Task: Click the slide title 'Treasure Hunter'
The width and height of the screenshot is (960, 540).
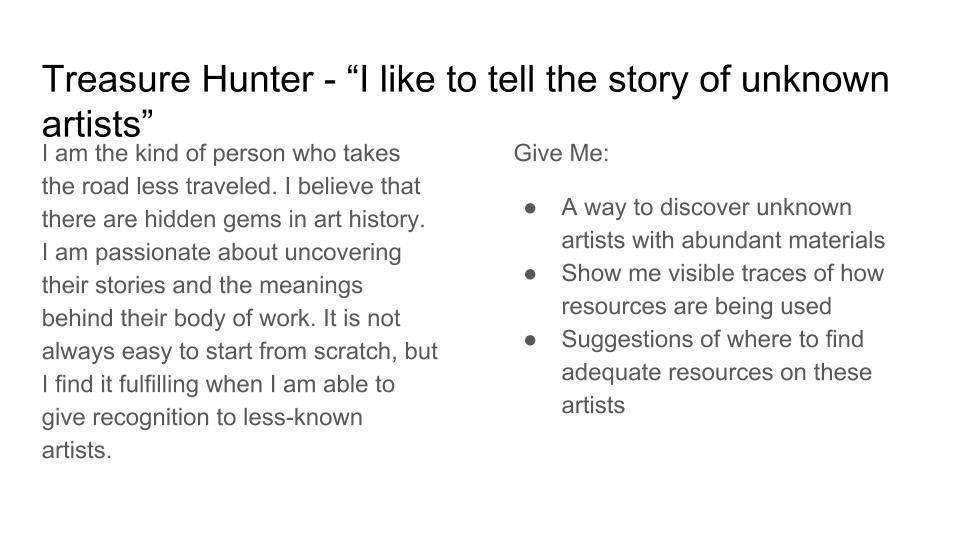Action: coord(178,80)
